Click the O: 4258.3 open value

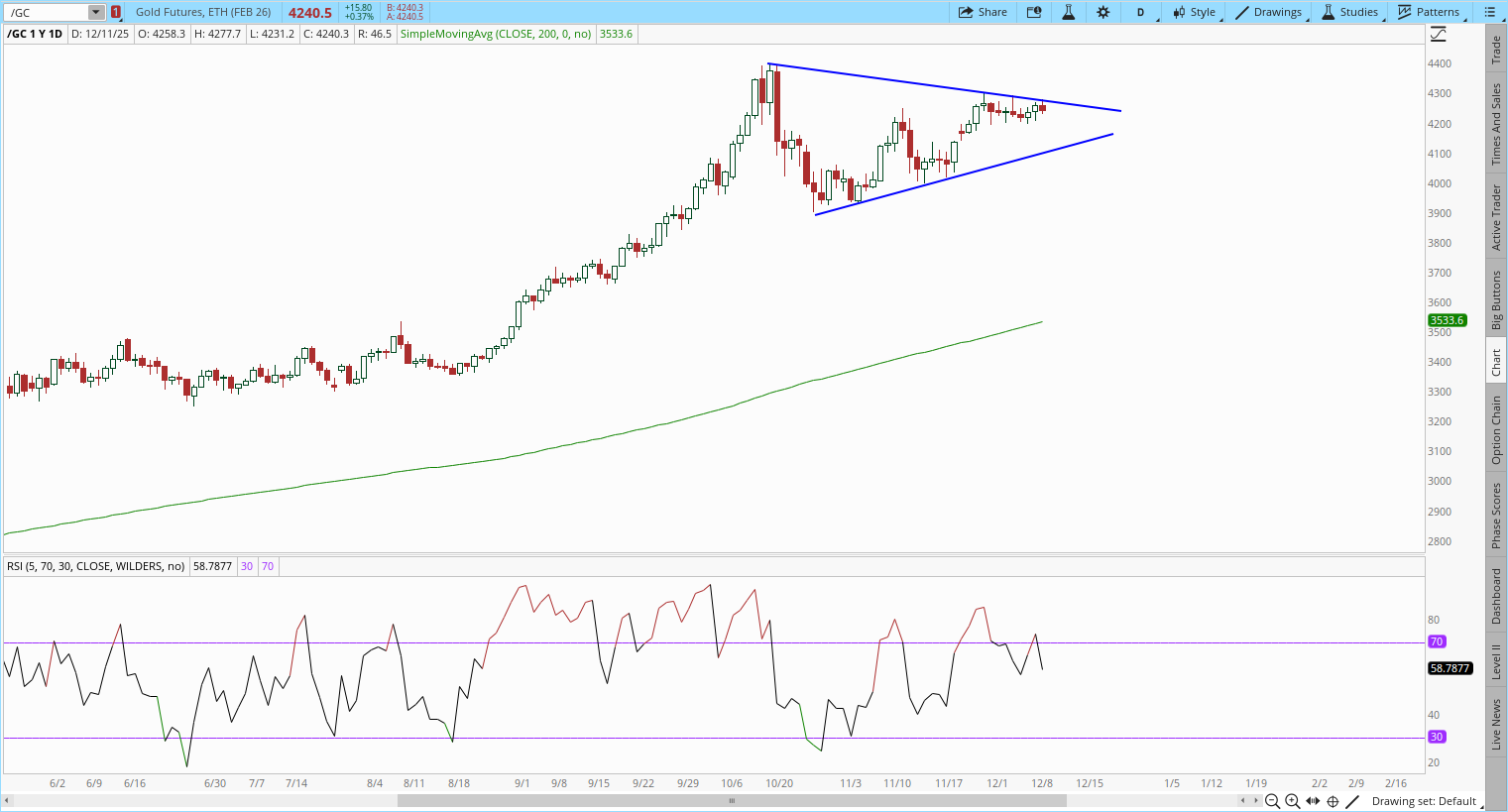pos(161,34)
